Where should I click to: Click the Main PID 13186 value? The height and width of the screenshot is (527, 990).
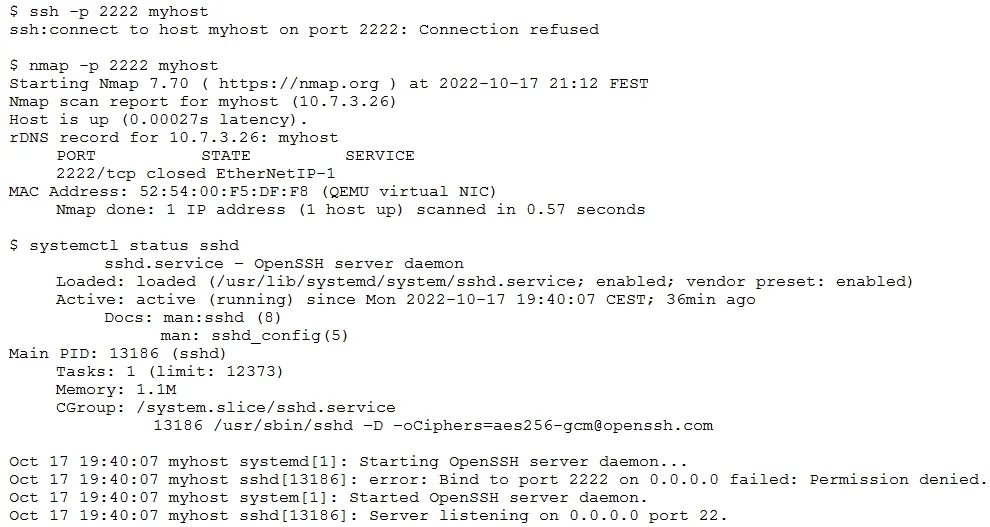pos(134,353)
